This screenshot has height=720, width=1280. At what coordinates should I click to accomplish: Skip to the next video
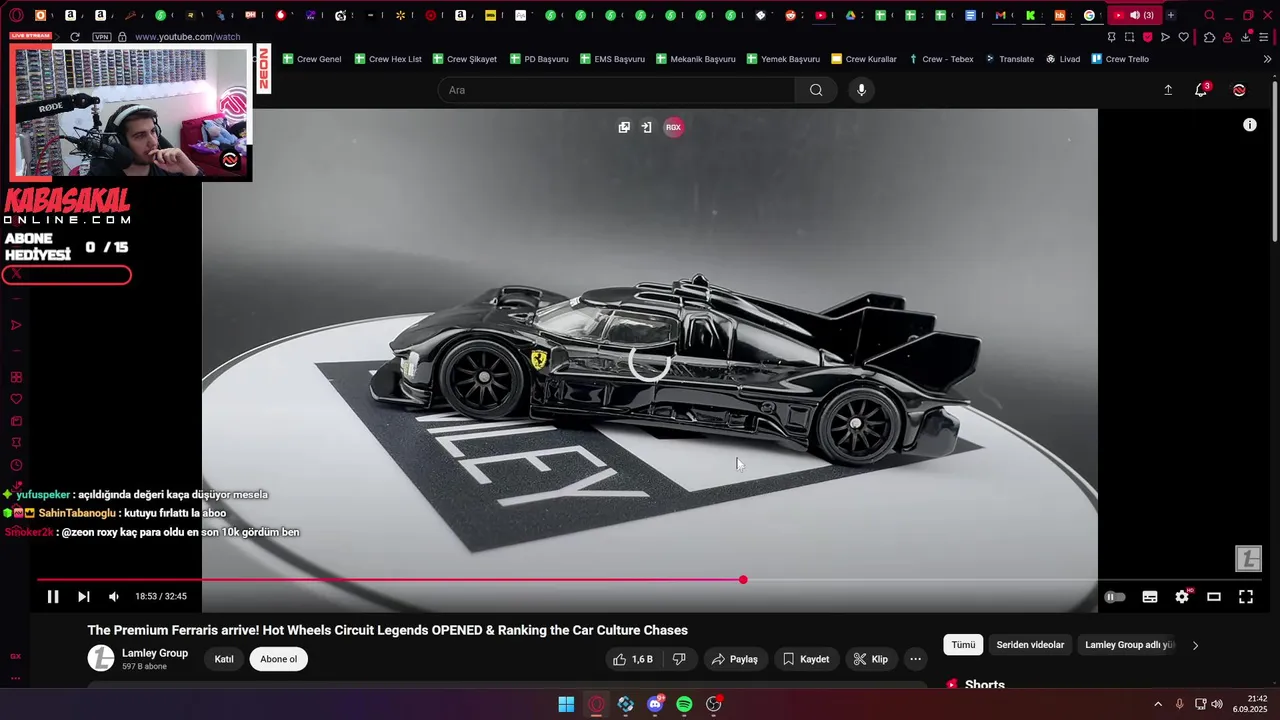tap(84, 597)
